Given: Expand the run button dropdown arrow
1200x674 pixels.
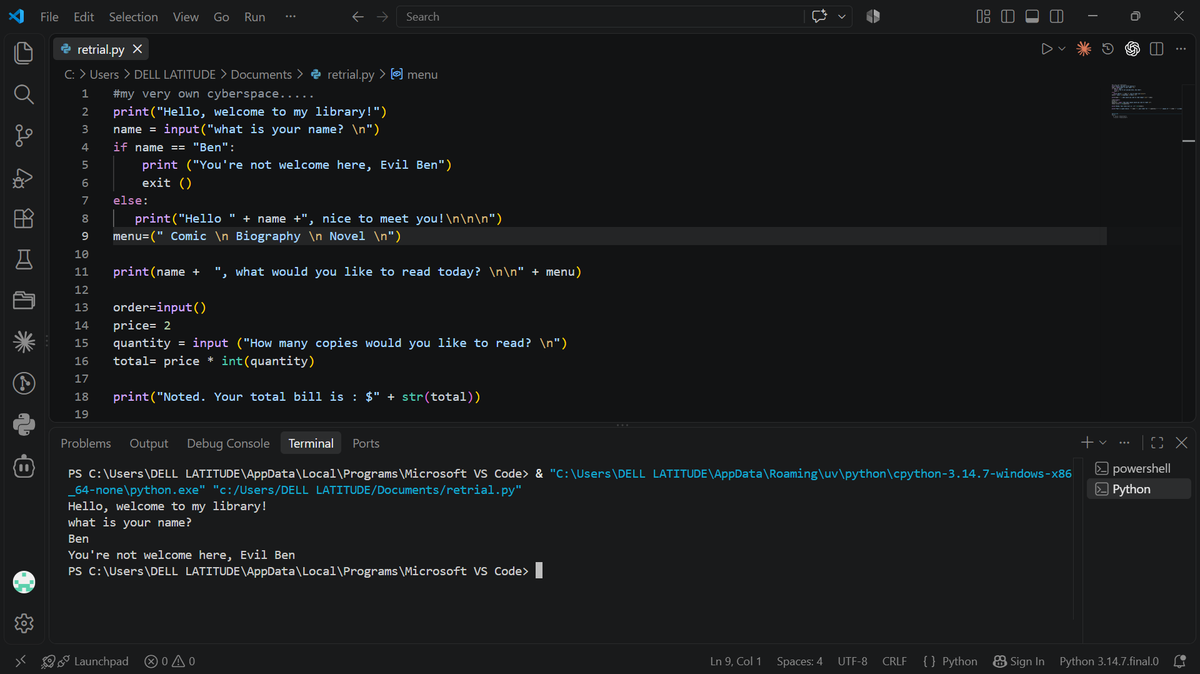Looking at the screenshot, I should click(1062, 49).
